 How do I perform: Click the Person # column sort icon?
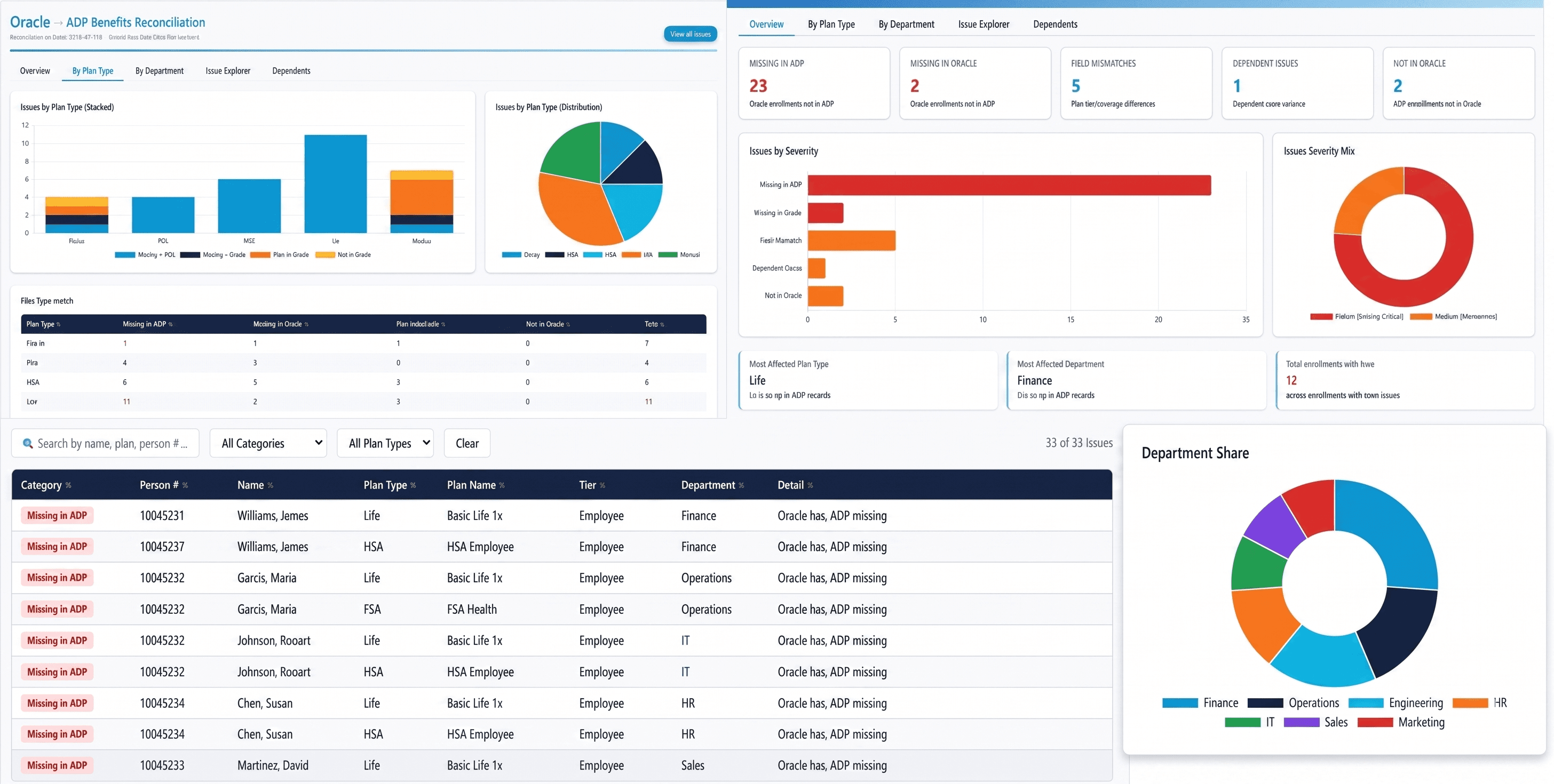click(185, 485)
